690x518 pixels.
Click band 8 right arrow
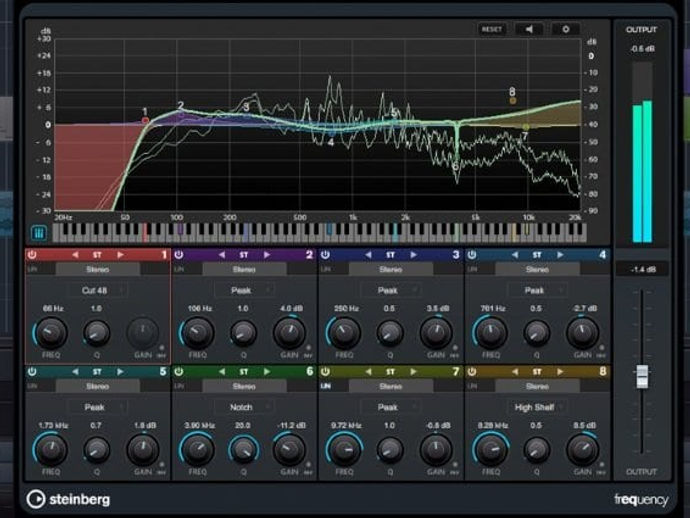point(560,371)
